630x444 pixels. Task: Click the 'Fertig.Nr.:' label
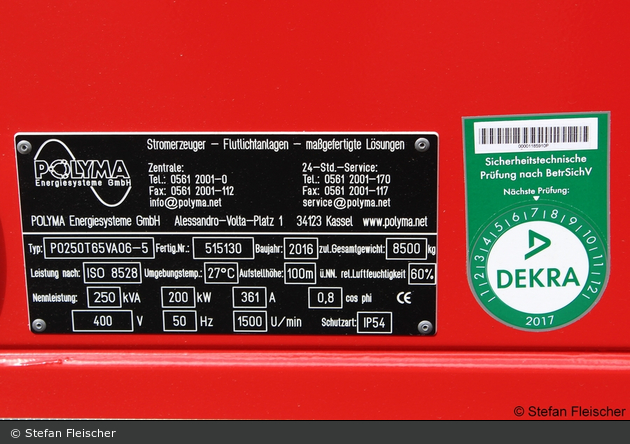pyautogui.click(x=172, y=249)
